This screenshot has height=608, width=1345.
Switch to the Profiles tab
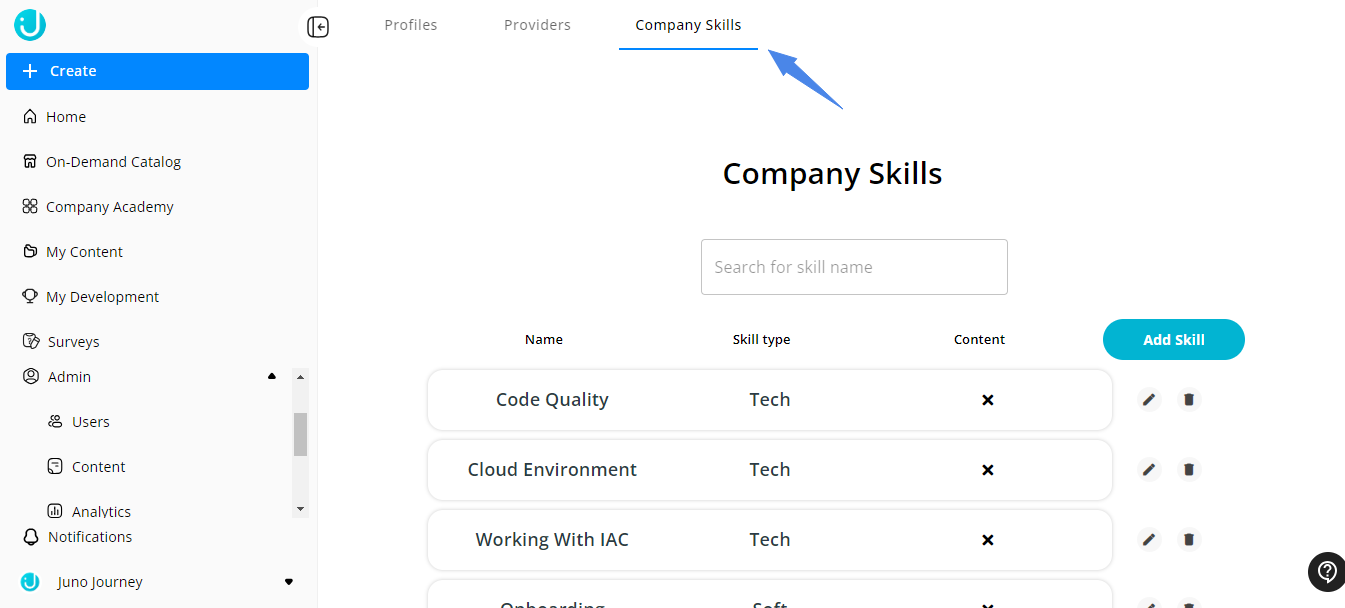[411, 25]
